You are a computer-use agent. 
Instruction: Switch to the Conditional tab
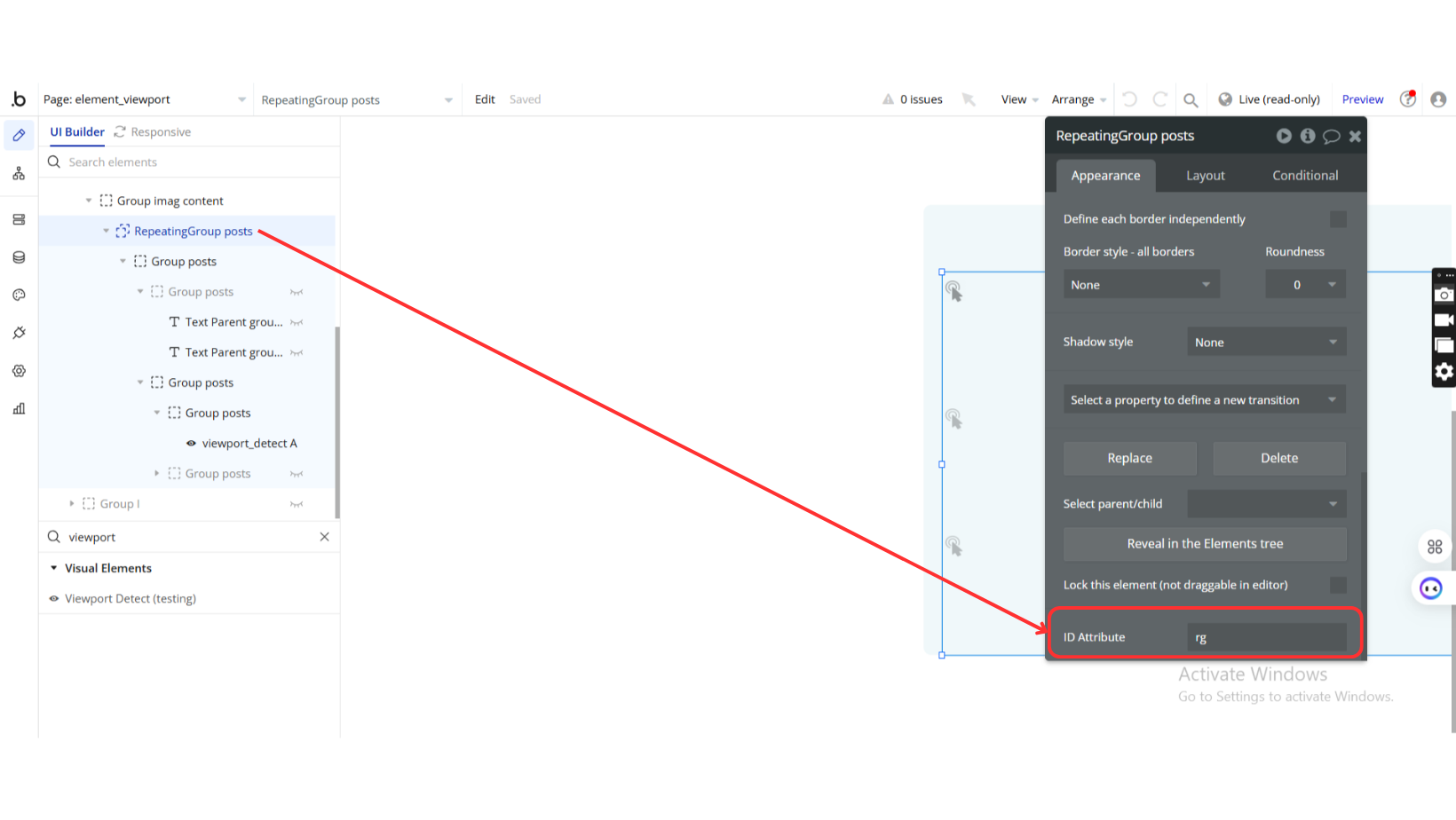click(x=1304, y=176)
